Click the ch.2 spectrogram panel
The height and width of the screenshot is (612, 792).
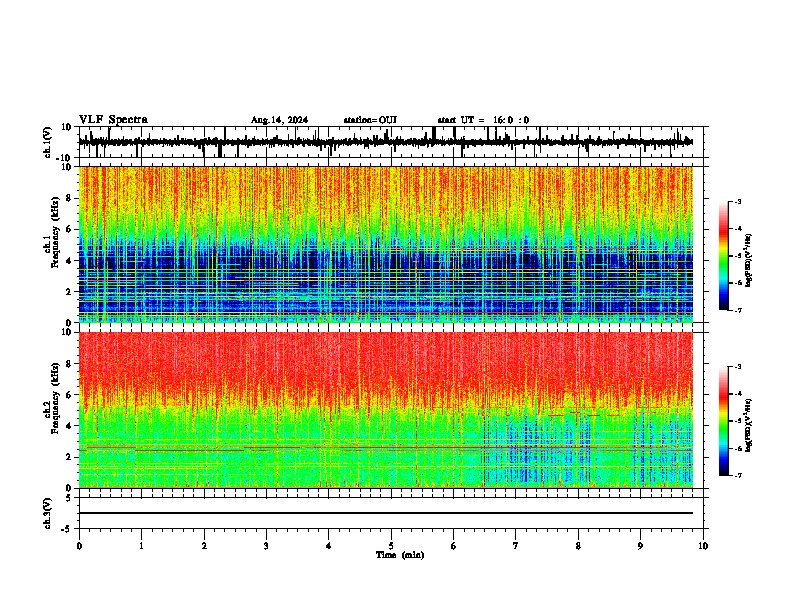pyautogui.click(x=386, y=410)
